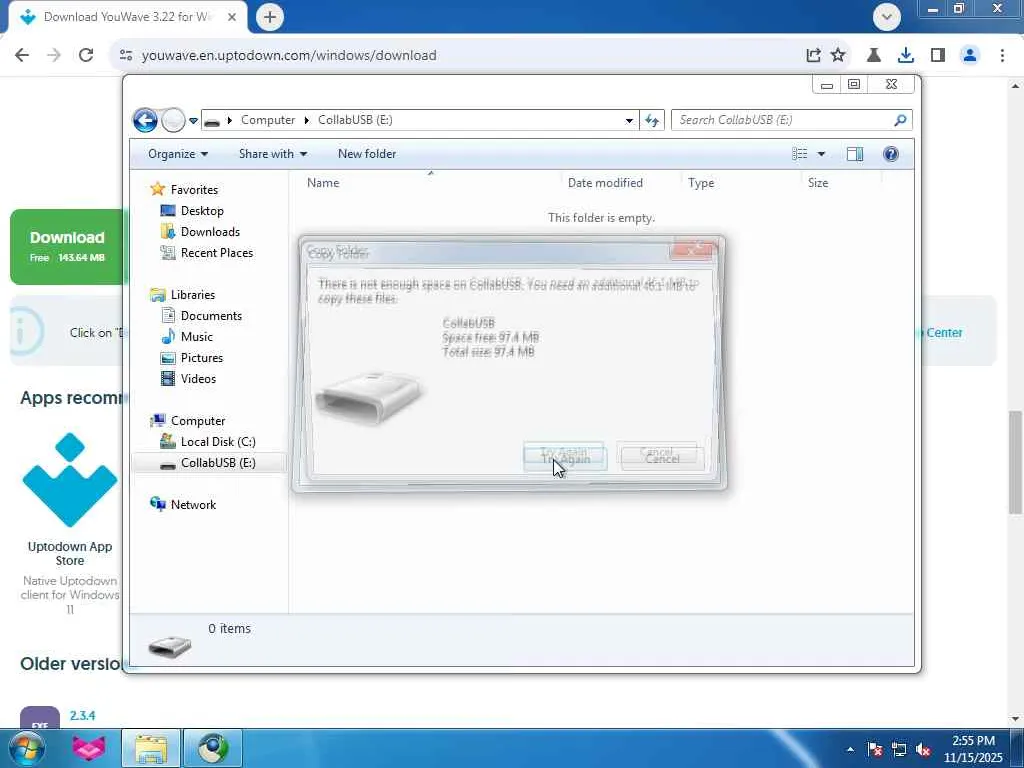The image size is (1024, 768).
Task: Open the recent locations dropdown arrow
Action: [x=193, y=121]
